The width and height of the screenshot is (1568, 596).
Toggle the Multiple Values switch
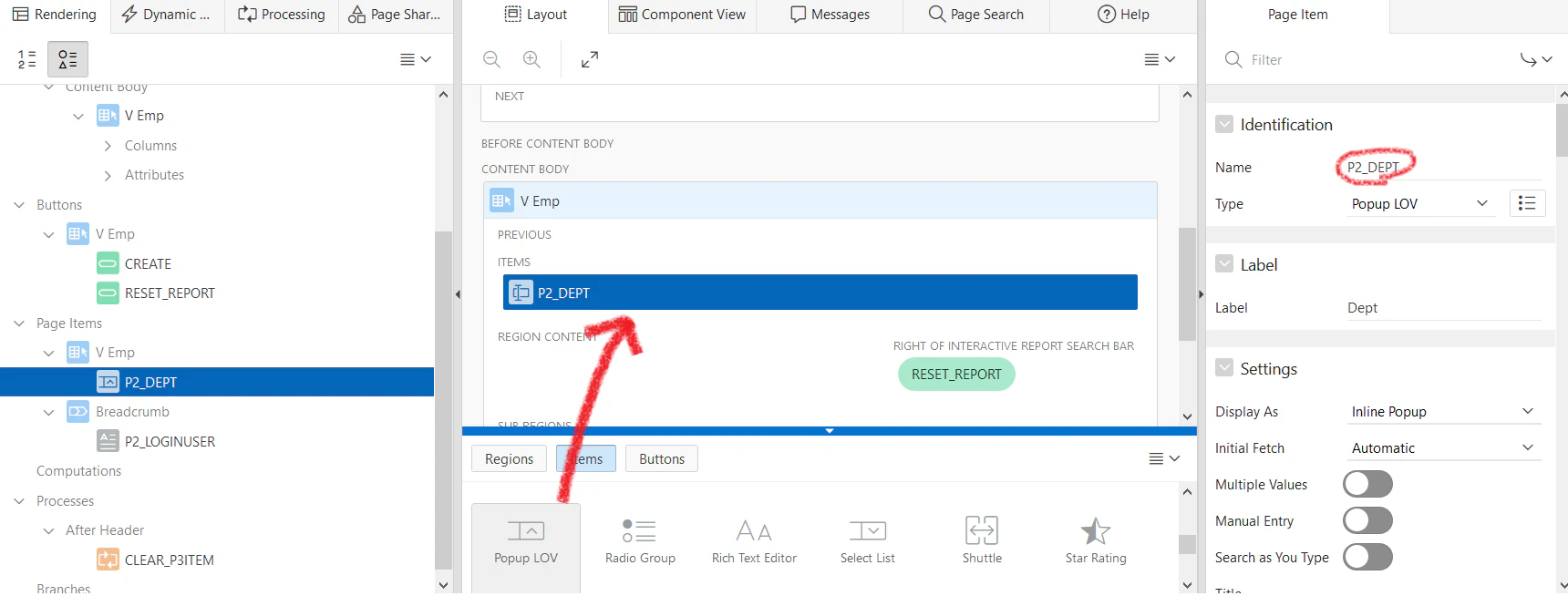(1367, 484)
